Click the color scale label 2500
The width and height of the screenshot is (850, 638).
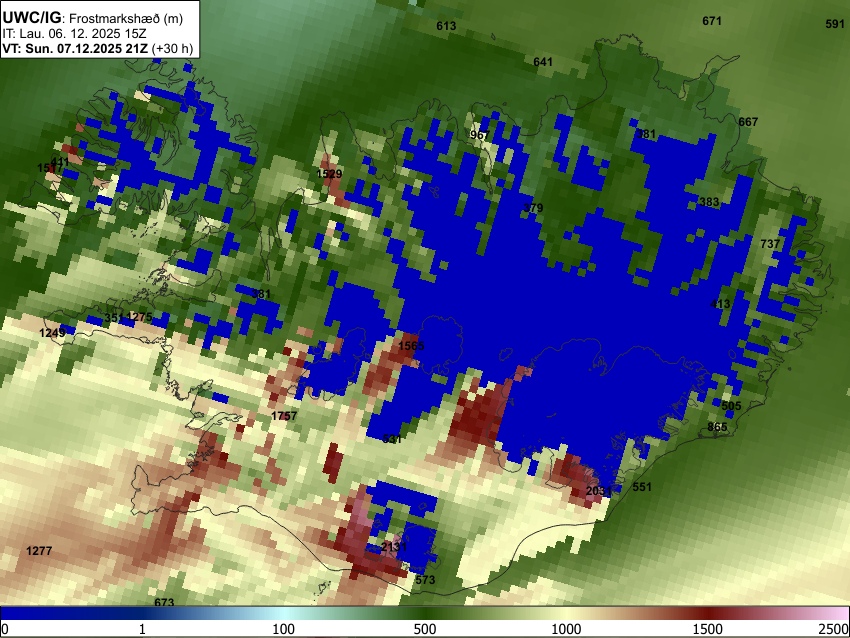(835, 629)
